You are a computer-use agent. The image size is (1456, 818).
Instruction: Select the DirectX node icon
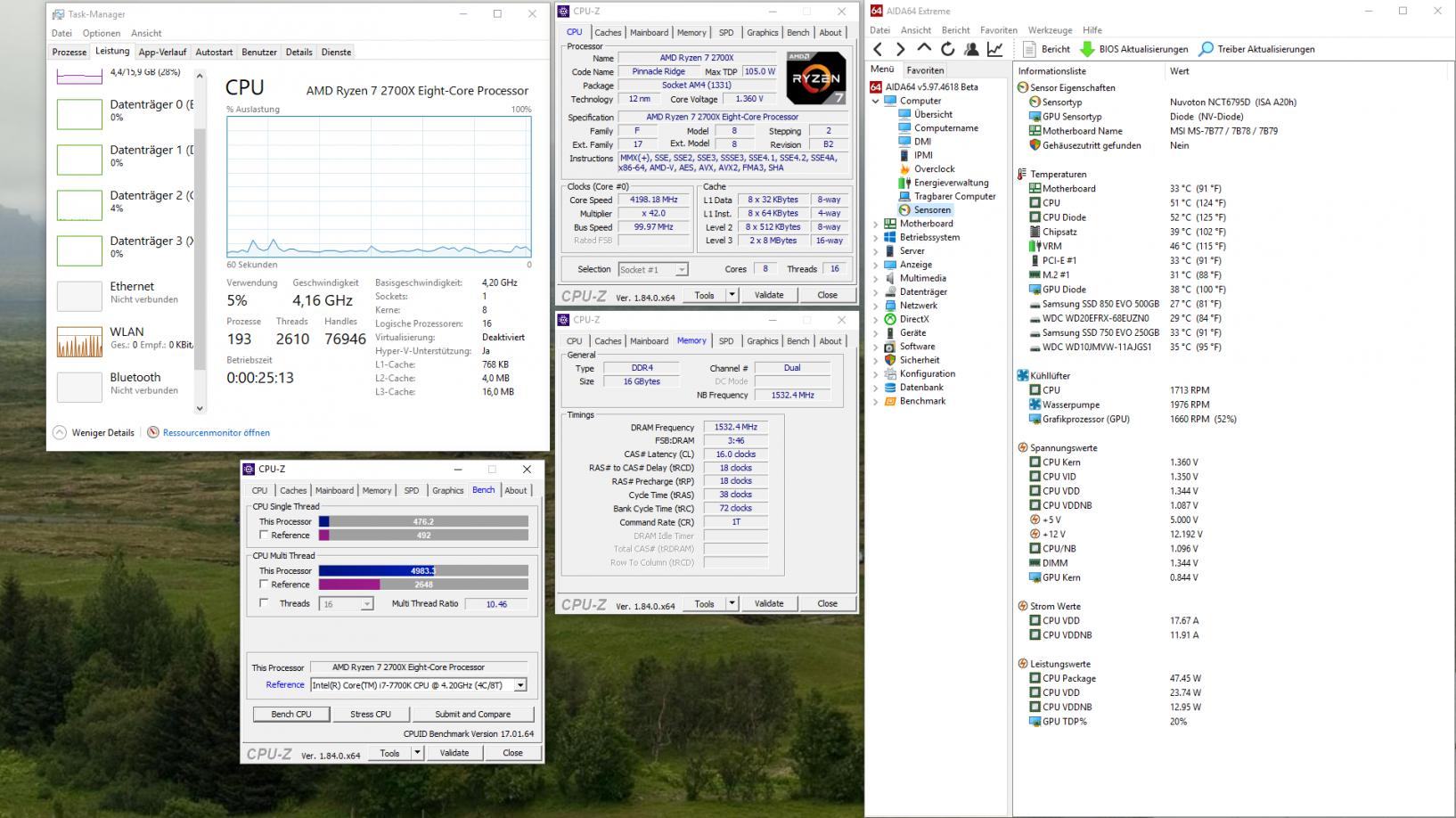click(x=889, y=319)
